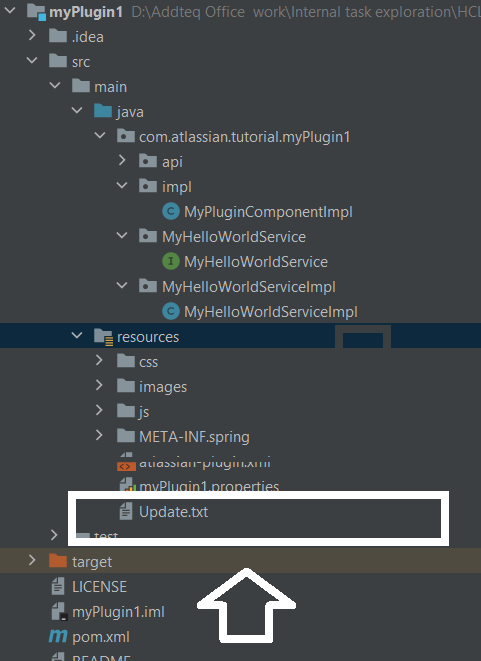Image resolution: width=481 pixels, height=661 pixels.
Task: Collapse the src folder
Action: coord(32,61)
